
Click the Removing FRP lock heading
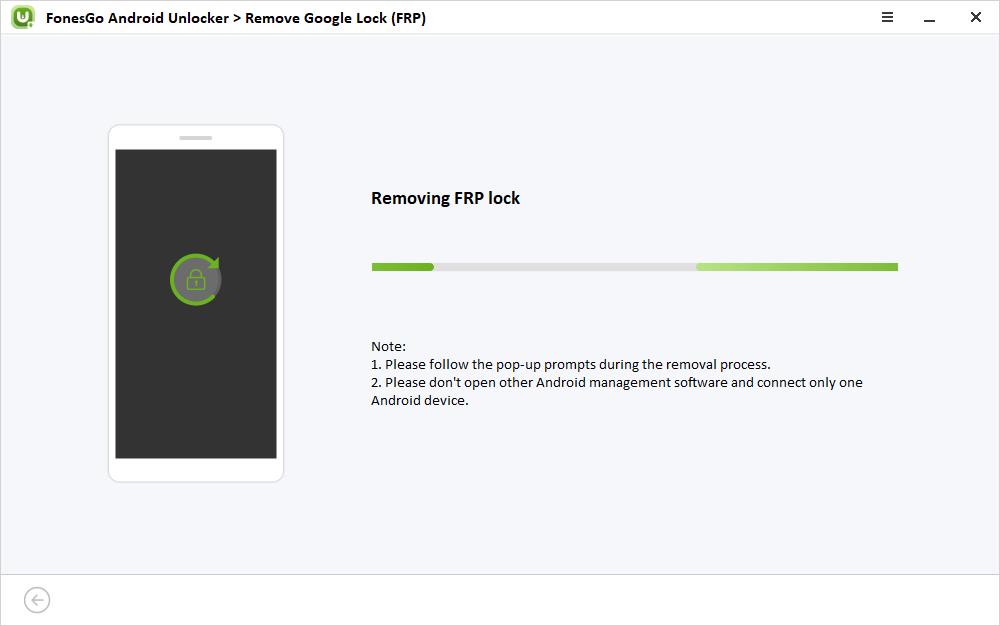click(x=446, y=198)
